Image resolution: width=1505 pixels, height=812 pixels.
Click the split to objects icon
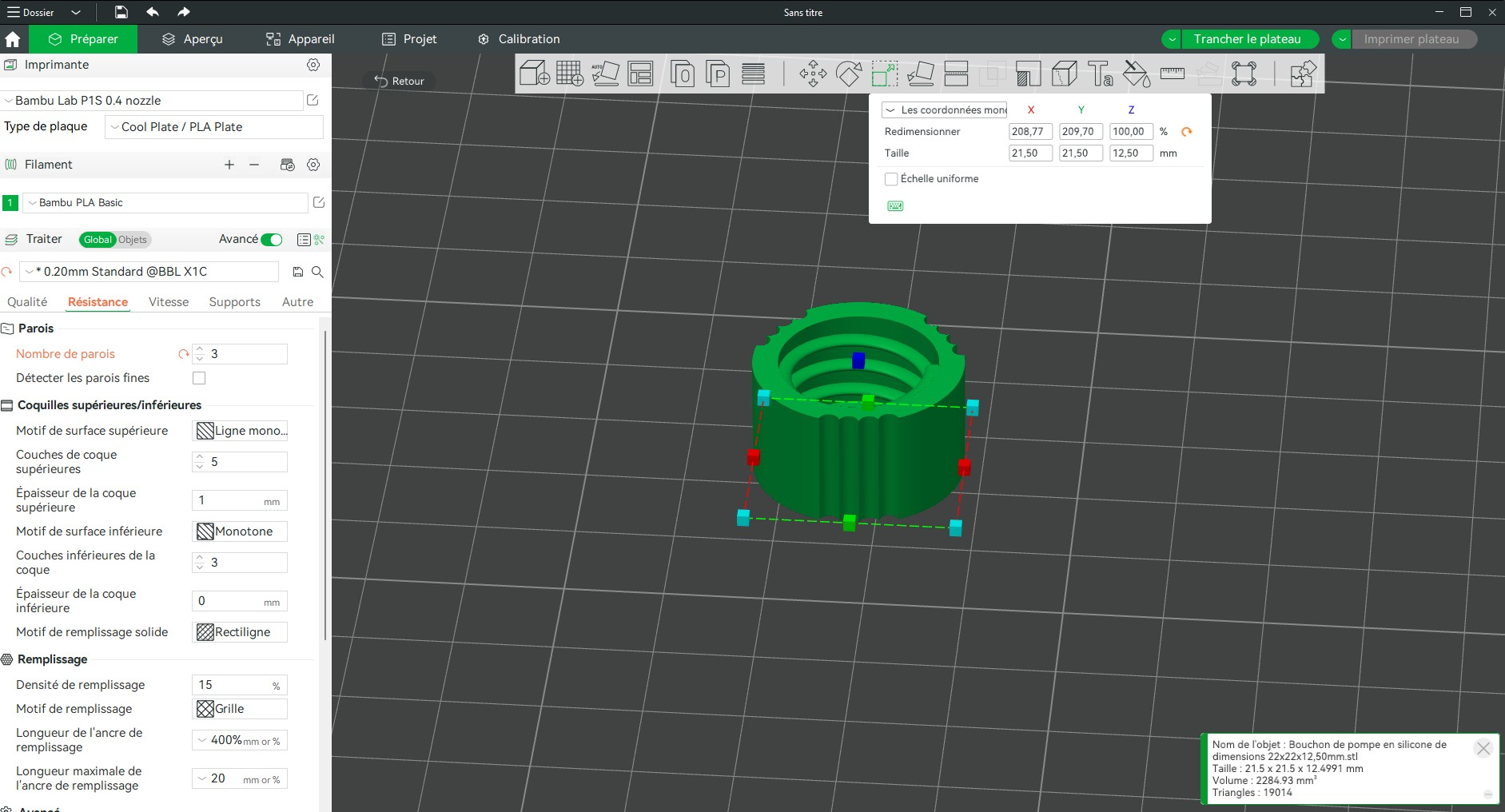[683, 74]
